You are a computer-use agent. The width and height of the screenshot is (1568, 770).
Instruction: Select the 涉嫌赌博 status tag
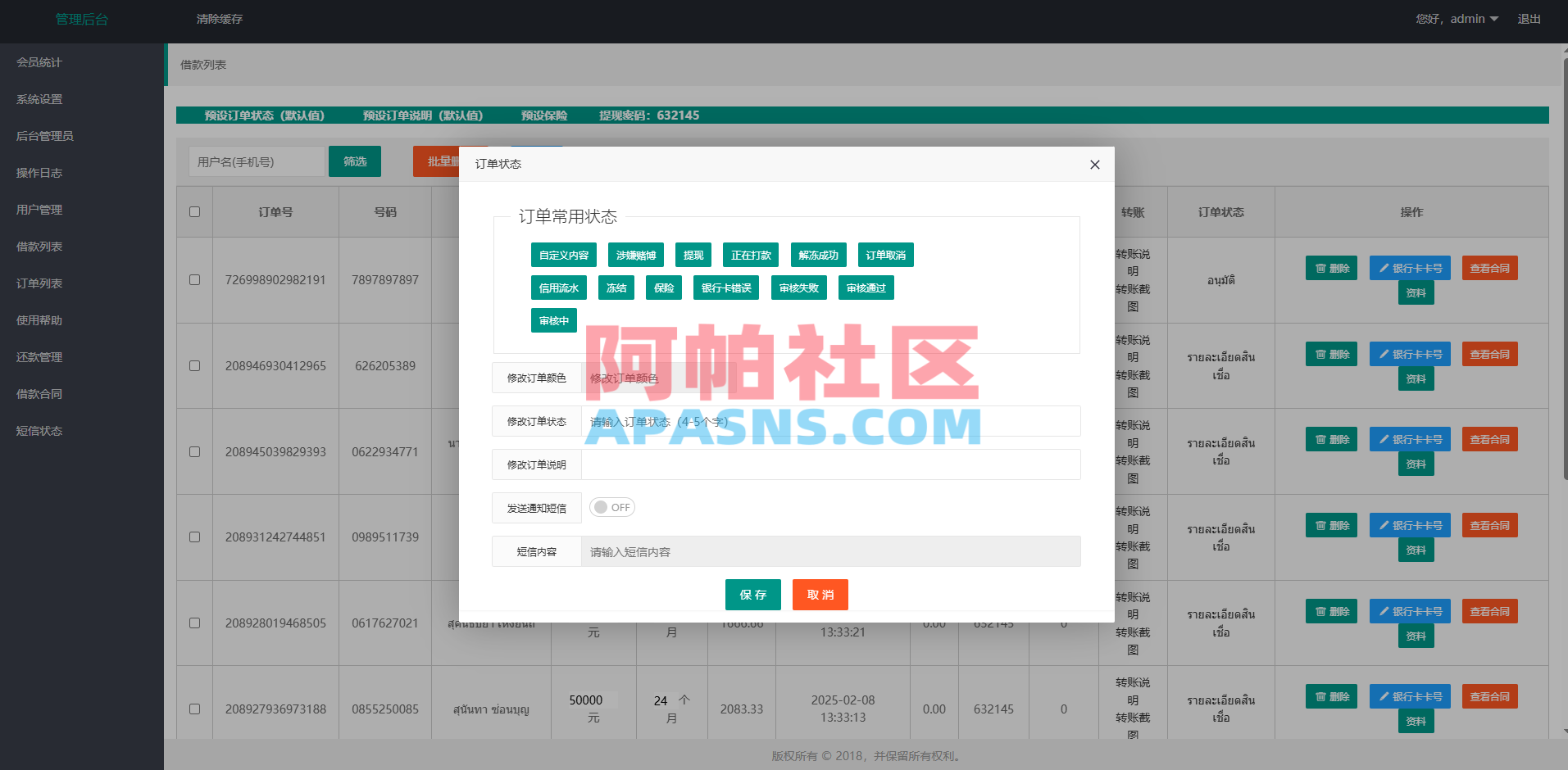click(636, 255)
